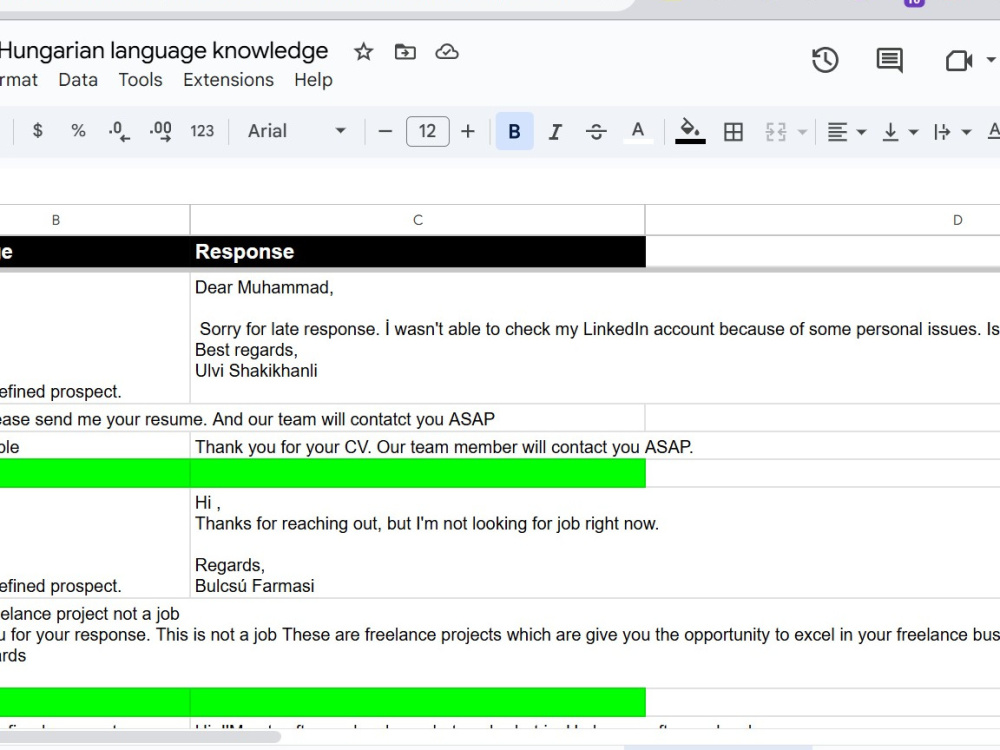The height and width of the screenshot is (750, 1000).
Task: Click the font size 12 field
Action: [x=427, y=131]
